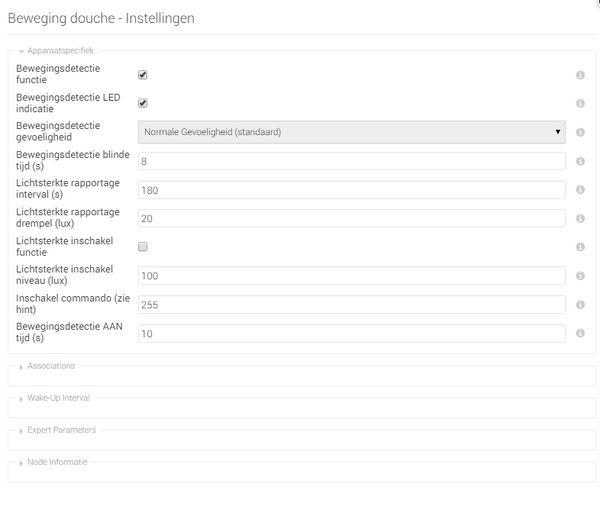Open info for Lichtsterkte rapportage interval

[x=580, y=189]
